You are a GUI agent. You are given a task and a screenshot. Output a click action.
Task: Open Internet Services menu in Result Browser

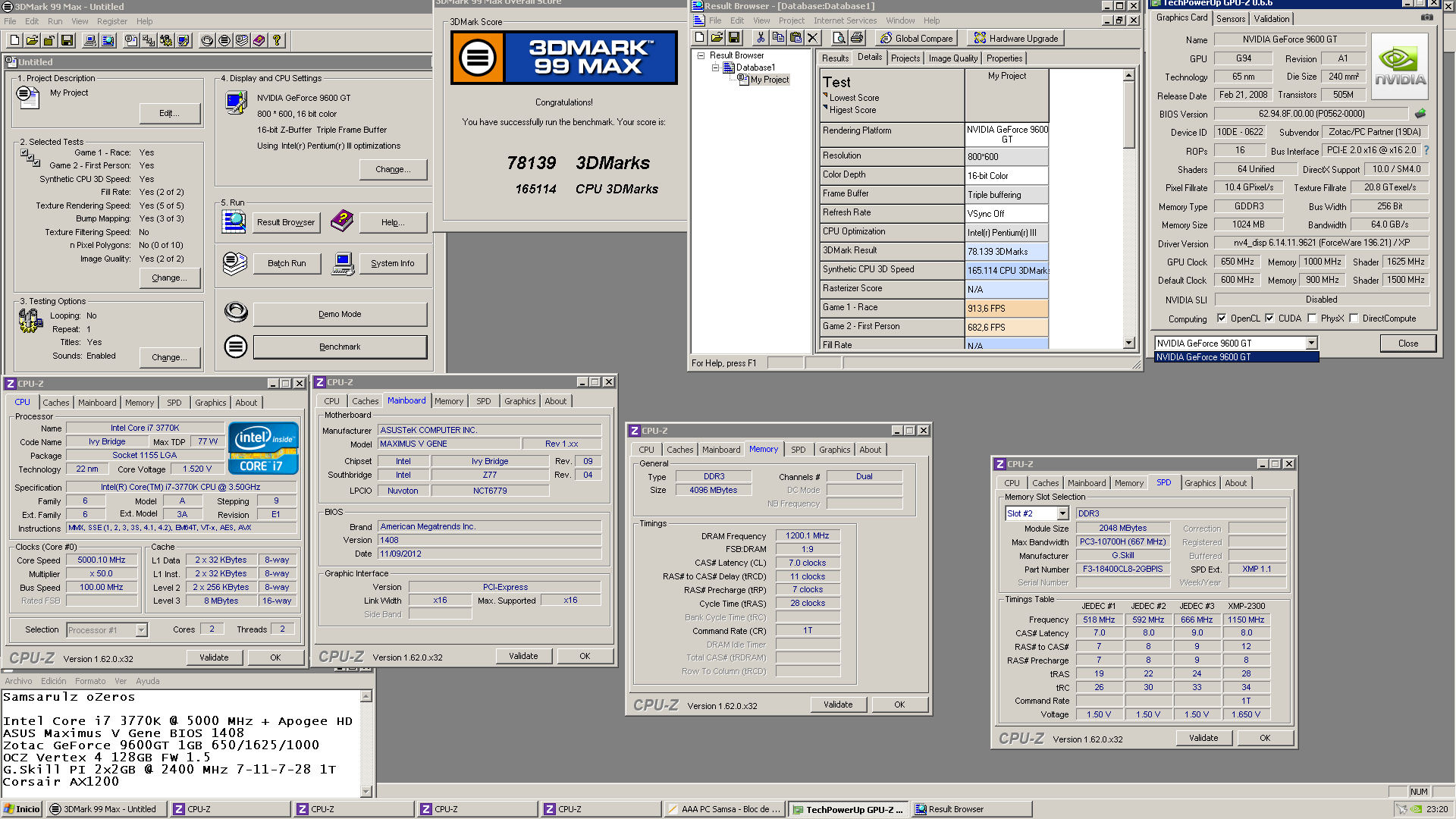point(845,20)
